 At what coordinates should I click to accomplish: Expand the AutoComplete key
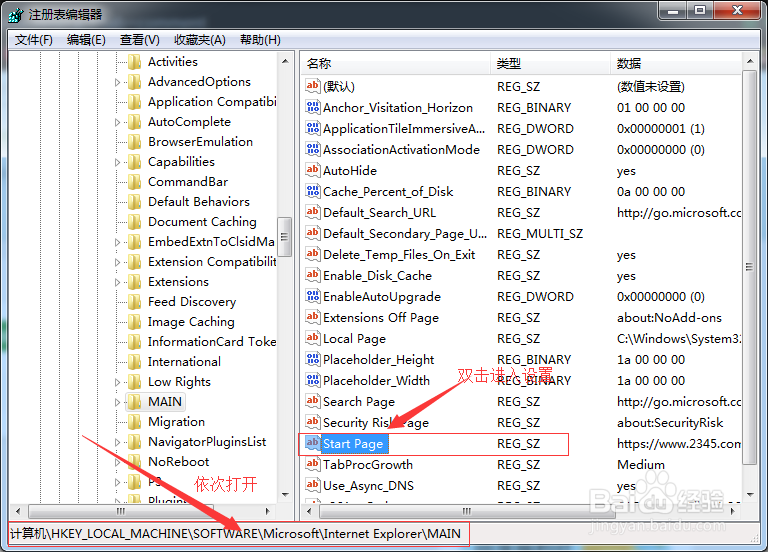point(118,122)
